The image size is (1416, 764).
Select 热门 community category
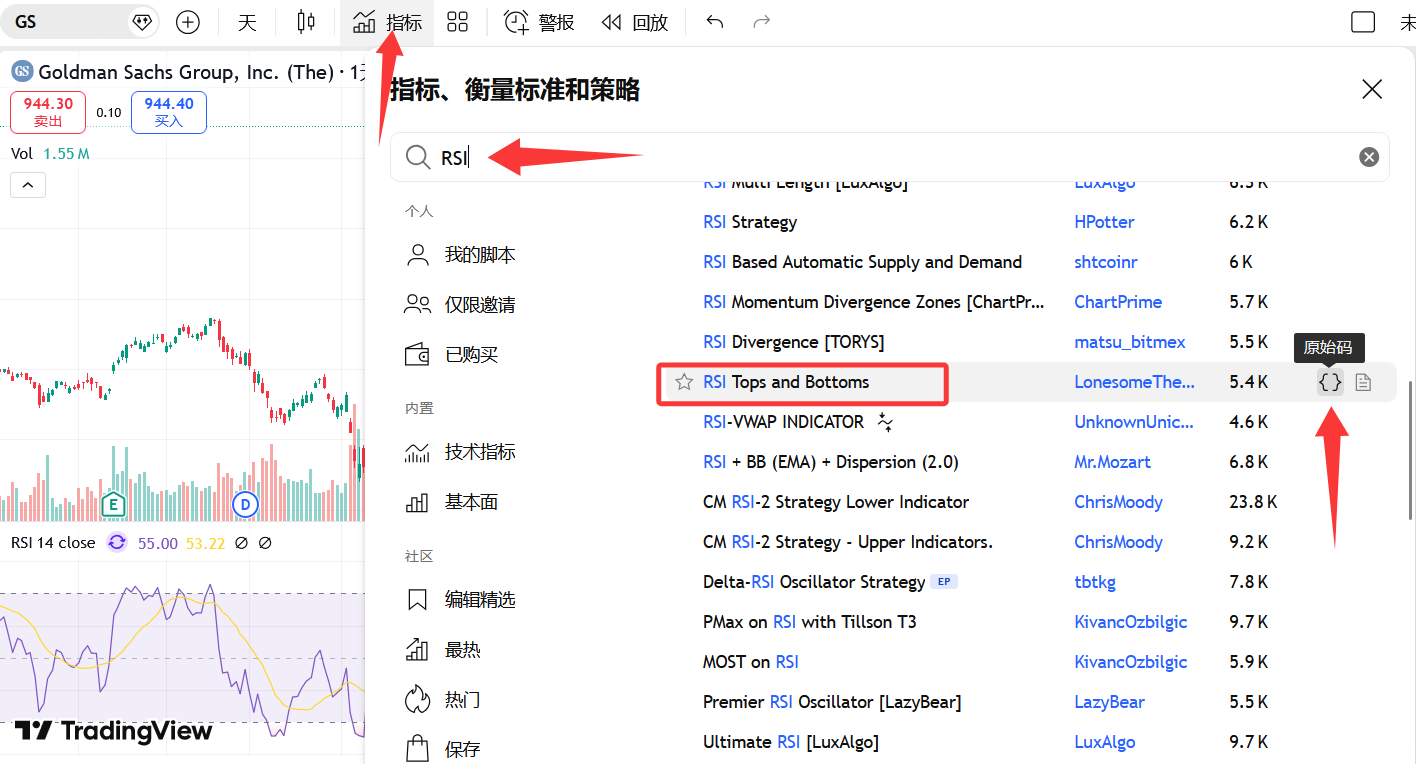click(x=443, y=700)
